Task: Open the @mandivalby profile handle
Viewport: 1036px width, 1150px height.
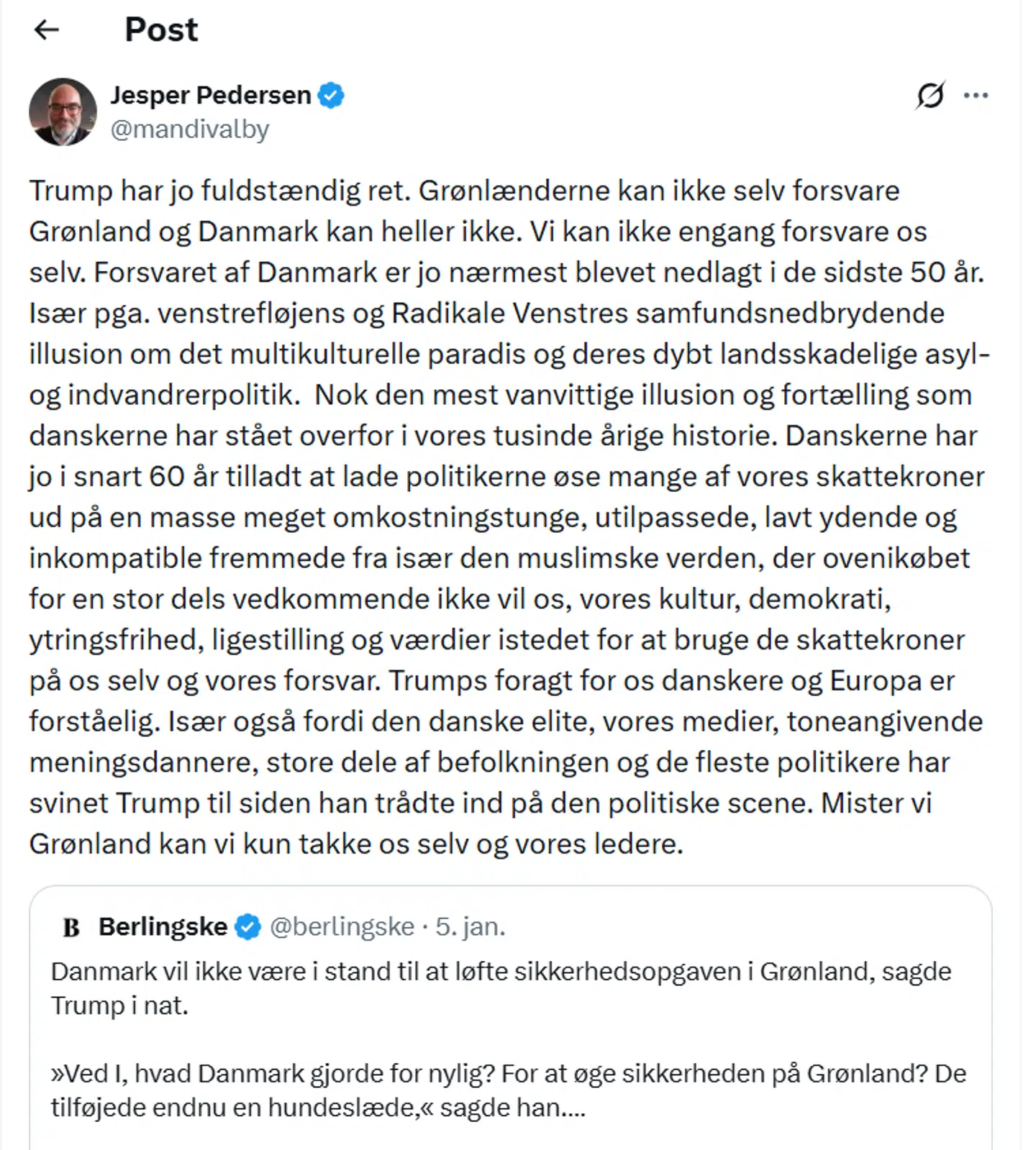Action: click(x=191, y=129)
